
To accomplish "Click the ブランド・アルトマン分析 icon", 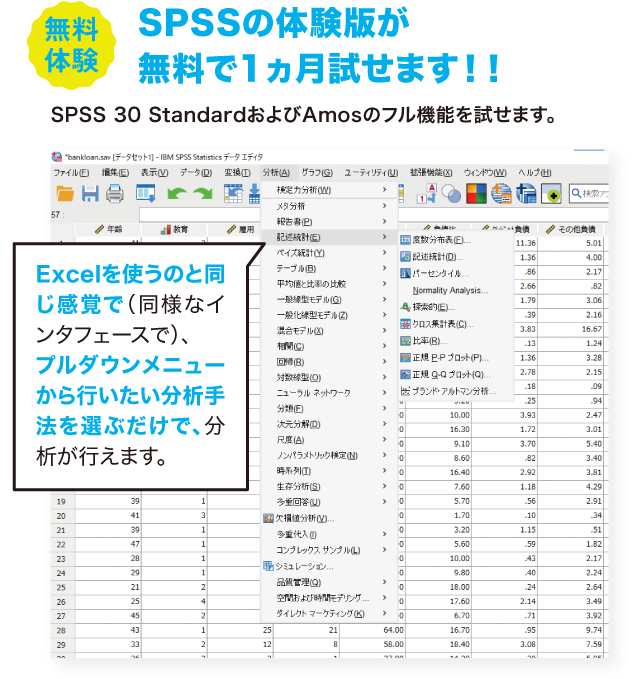I will click(405, 391).
